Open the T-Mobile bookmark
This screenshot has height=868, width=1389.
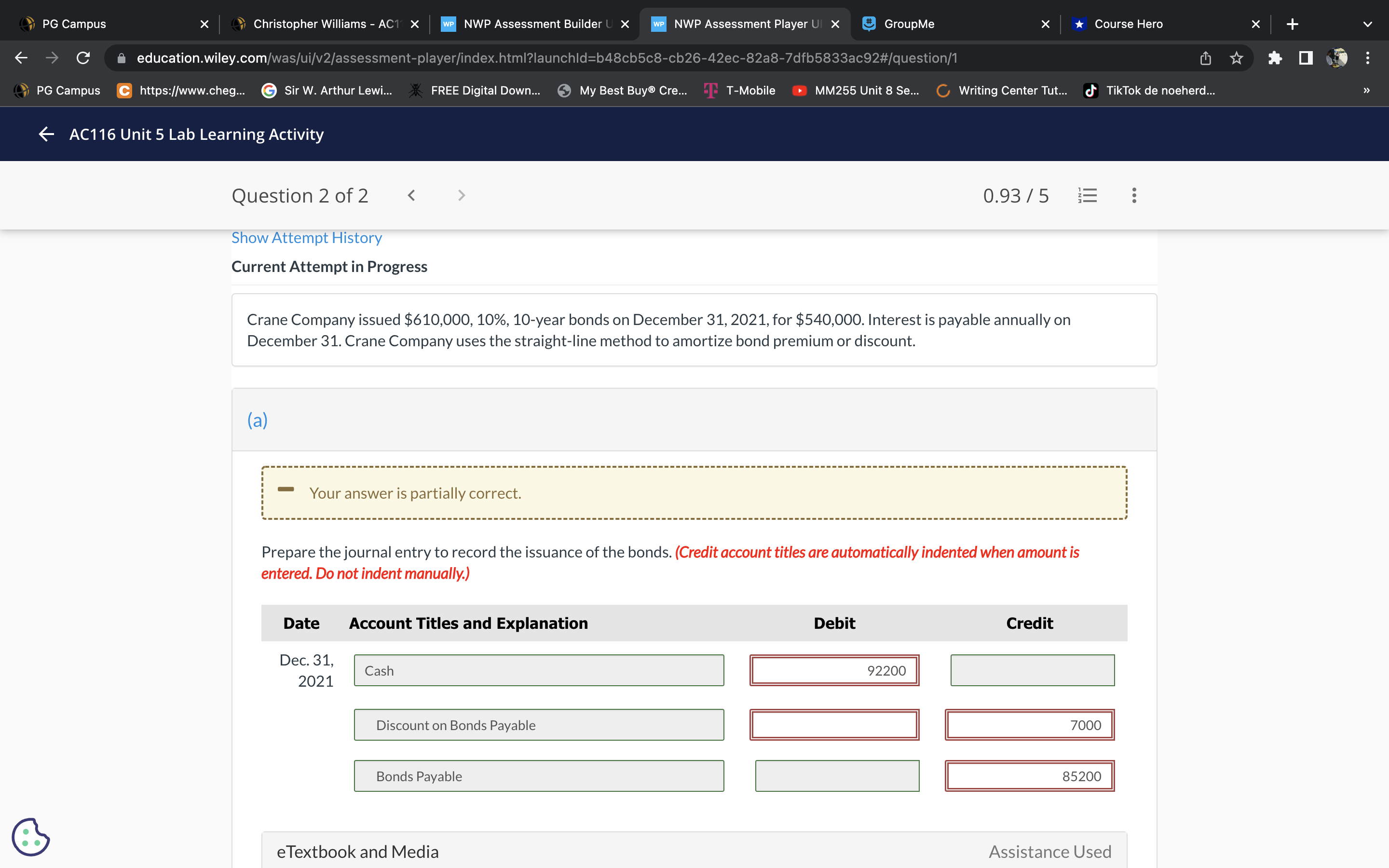[x=740, y=91]
